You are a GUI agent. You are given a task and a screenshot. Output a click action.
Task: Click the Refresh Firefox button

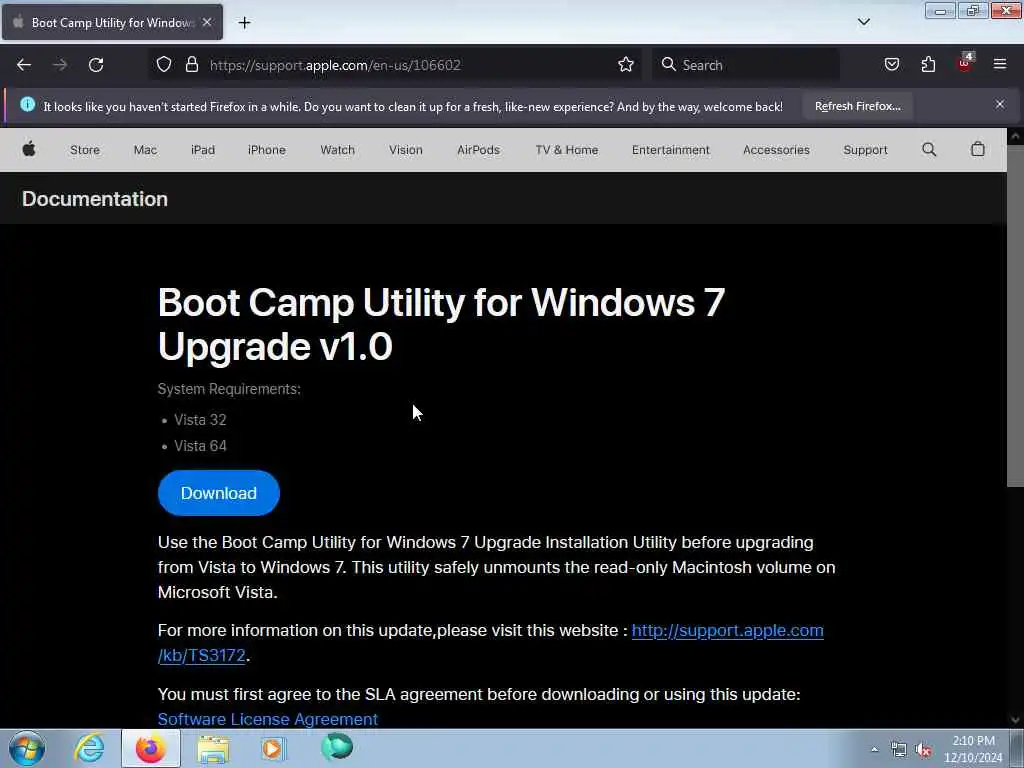(x=857, y=106)
